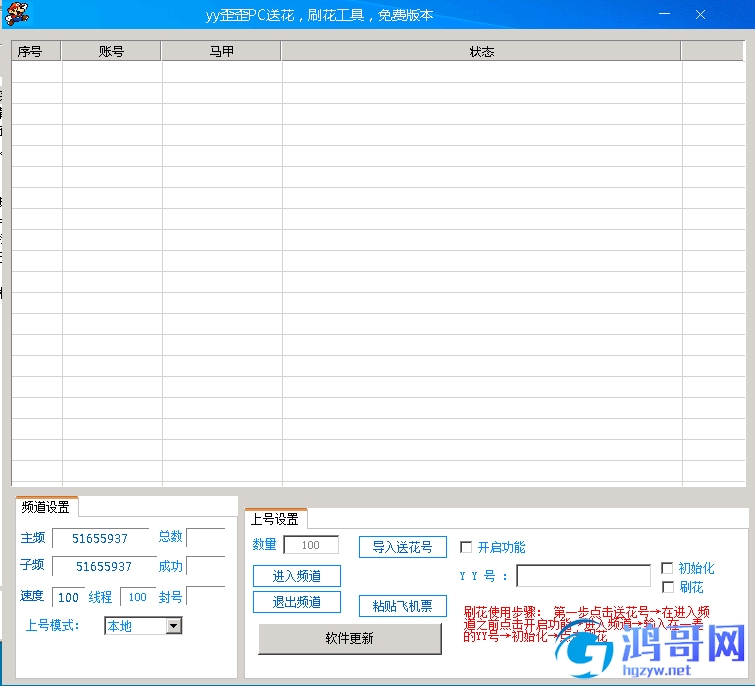755x686 pixels.
Task: Click the 刷花使用步骤 instruction text
Action: click(586, 624)
